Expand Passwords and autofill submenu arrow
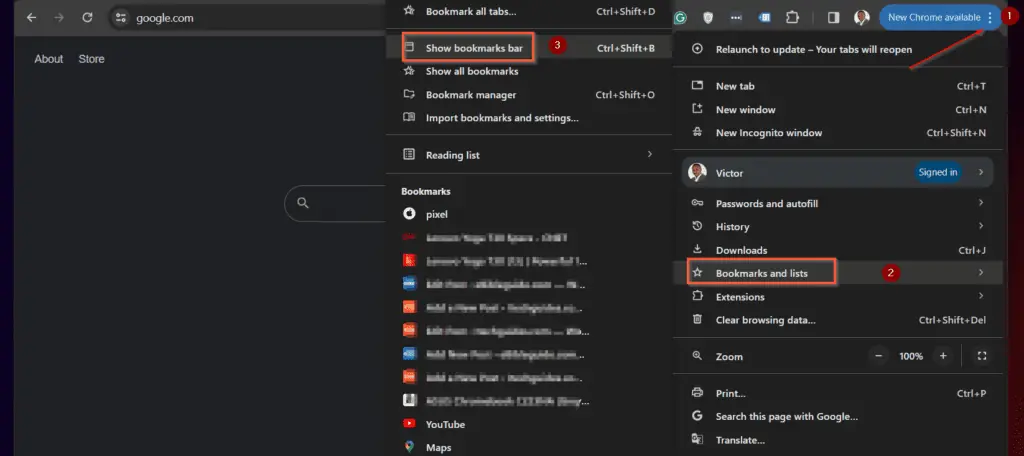The width and height of the screenshot is (1024, 456). 981,203
